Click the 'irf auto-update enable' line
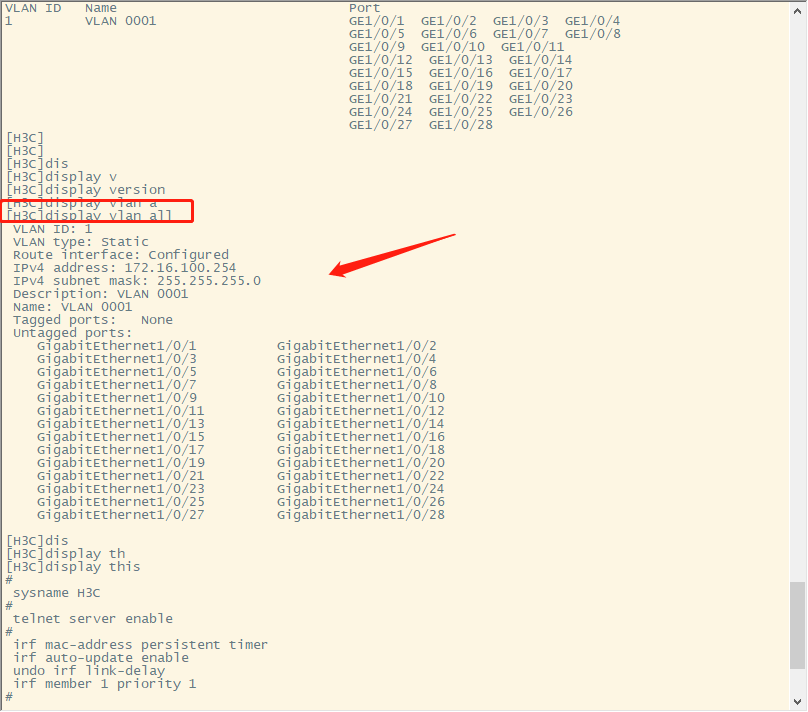The height and width of the screenshot is (712, 808). tap(101, 658)
